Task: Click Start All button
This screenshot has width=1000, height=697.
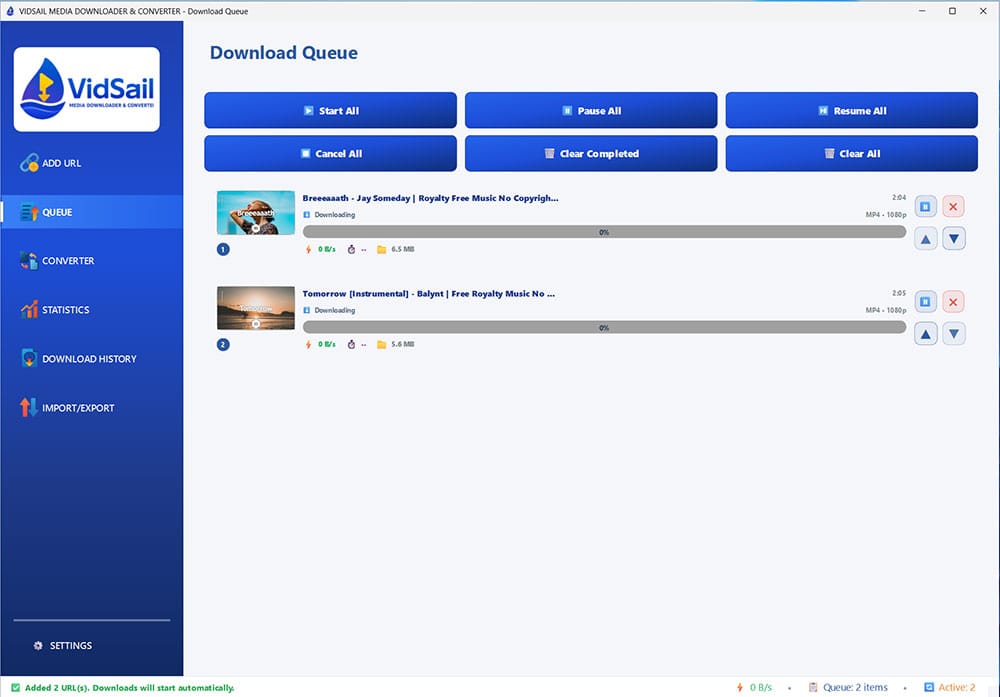Action: click(330, 110)
